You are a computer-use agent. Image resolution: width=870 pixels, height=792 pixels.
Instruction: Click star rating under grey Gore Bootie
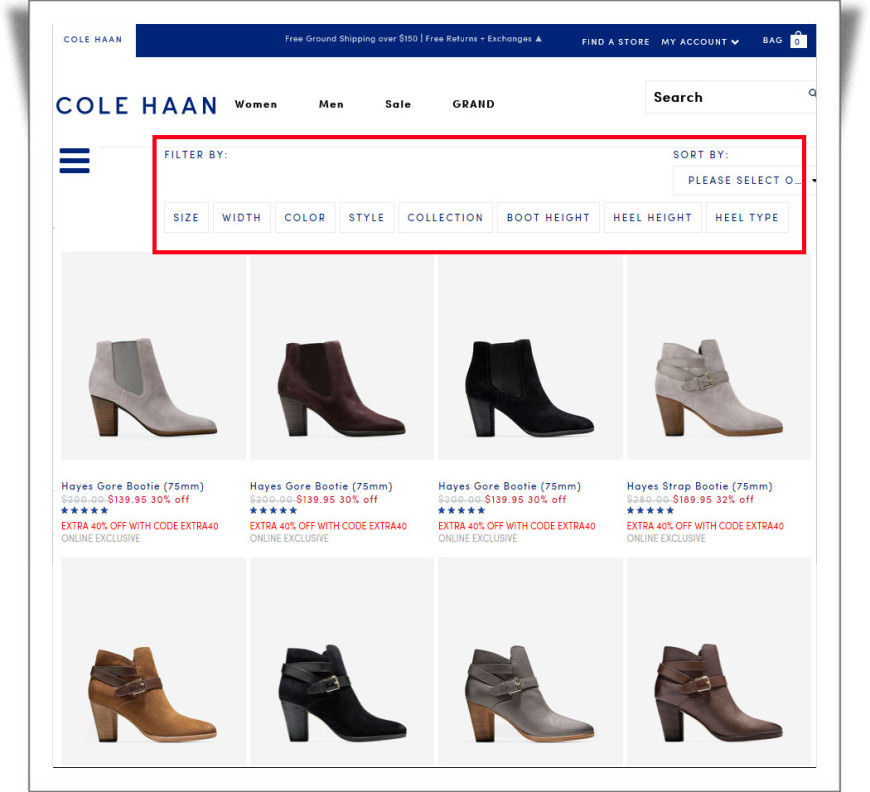tap(84, 511)
